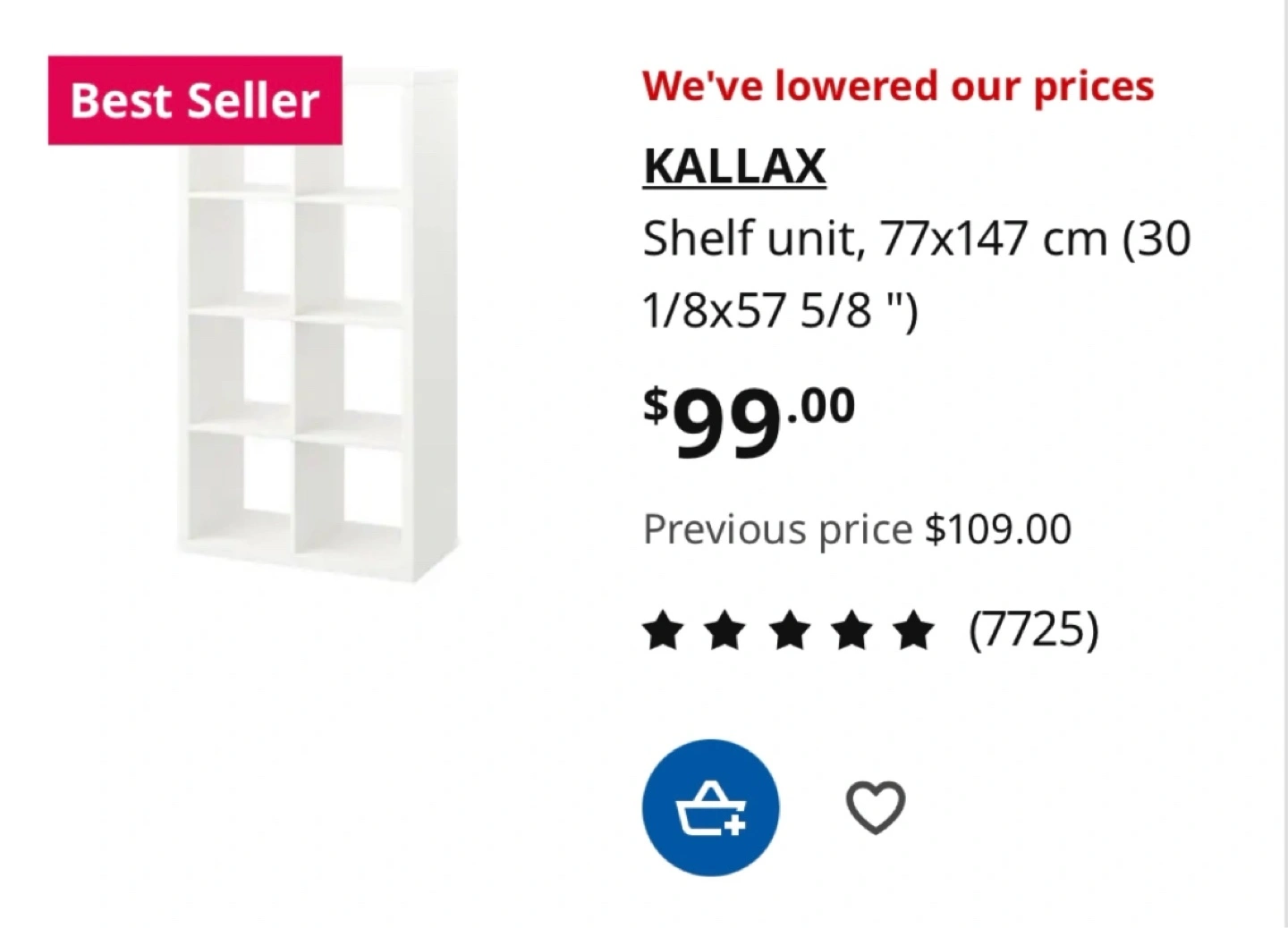This screenshot has height=928, width=1288.
Task: Click the Previous price label
Action: pyautogui.click(x=777, y=529)
